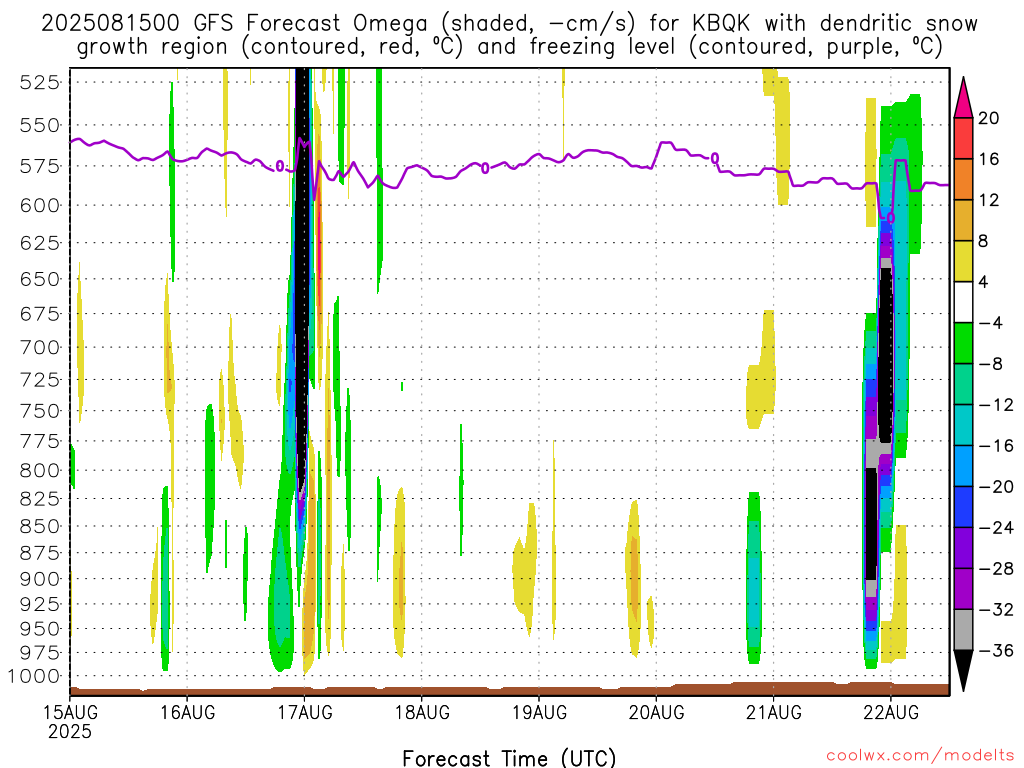Click the purple -24 to -28 colorbar swatch
The height and width of the screenshot is (768, 1024).
[963, 547]
